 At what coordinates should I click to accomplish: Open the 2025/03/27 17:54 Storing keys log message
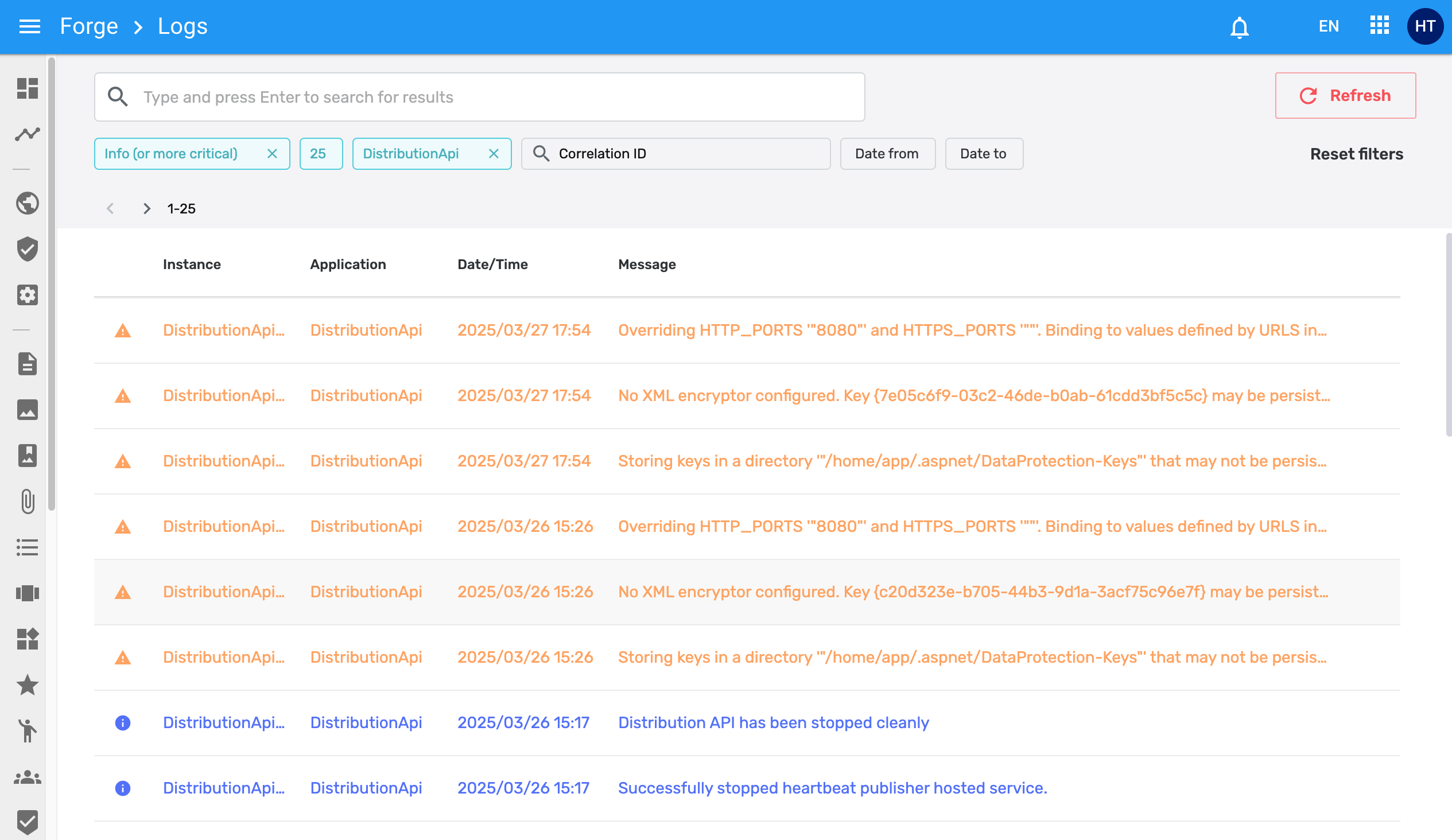coord(972,461)
